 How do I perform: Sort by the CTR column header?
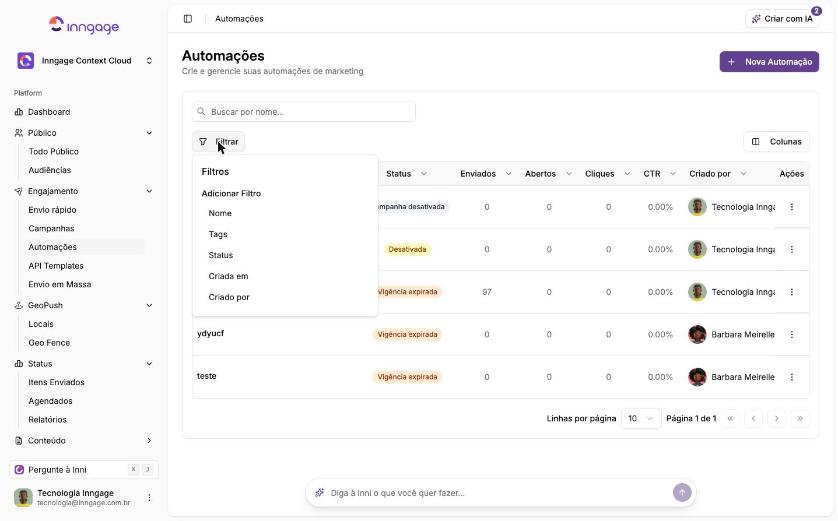click(659, 174)
